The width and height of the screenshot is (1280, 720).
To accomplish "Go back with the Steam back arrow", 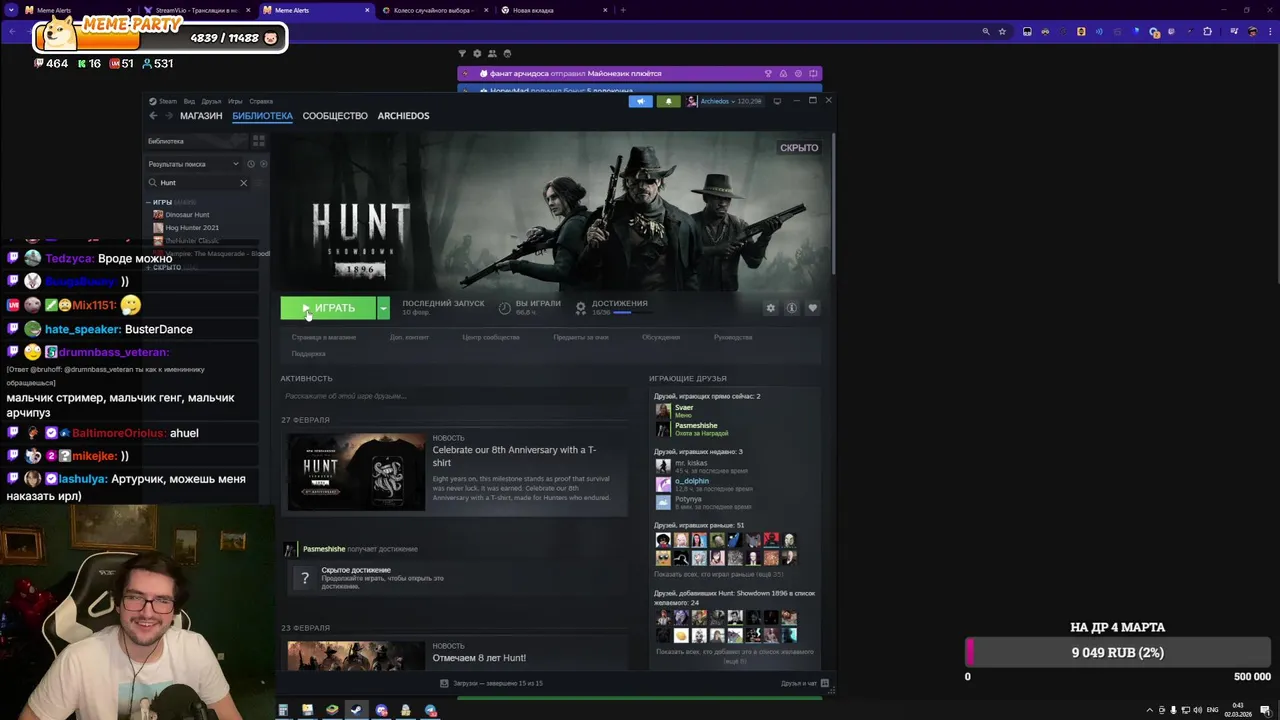I will click(x=153, y=116).
